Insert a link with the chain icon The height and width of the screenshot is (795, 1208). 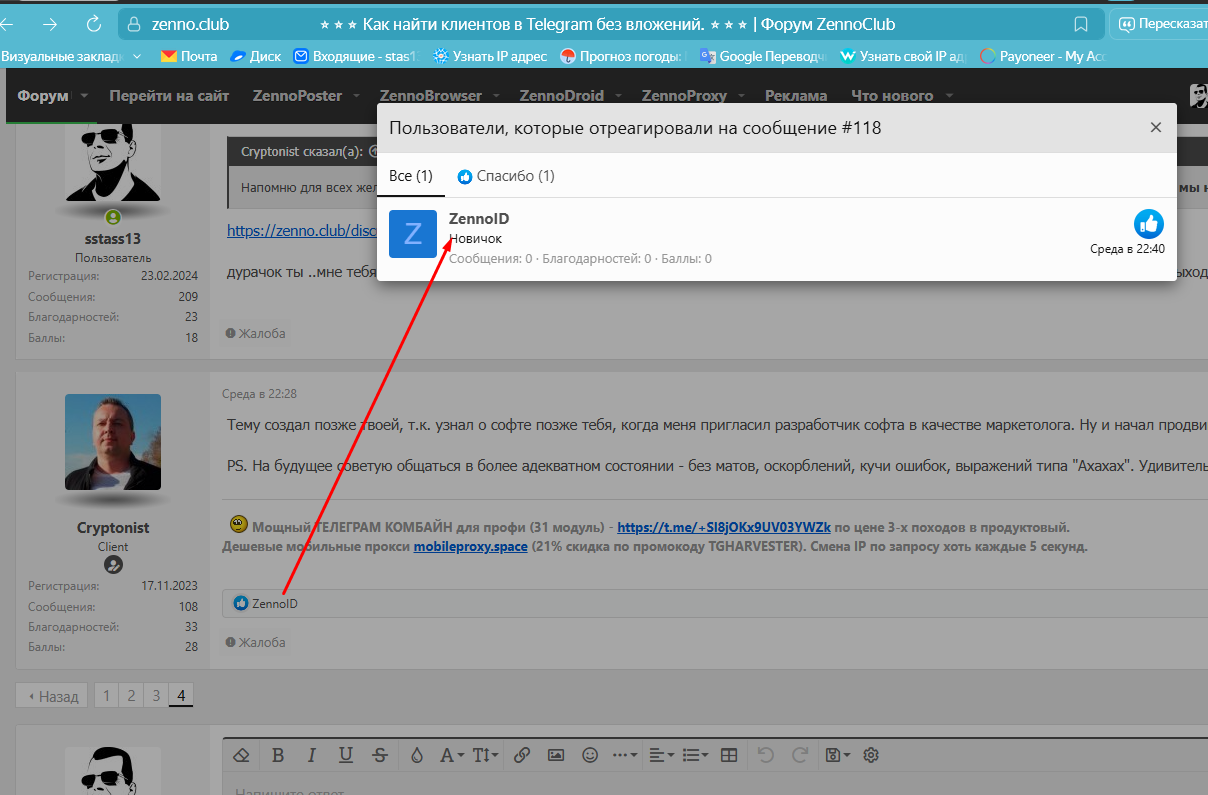(x=521, y=755)
